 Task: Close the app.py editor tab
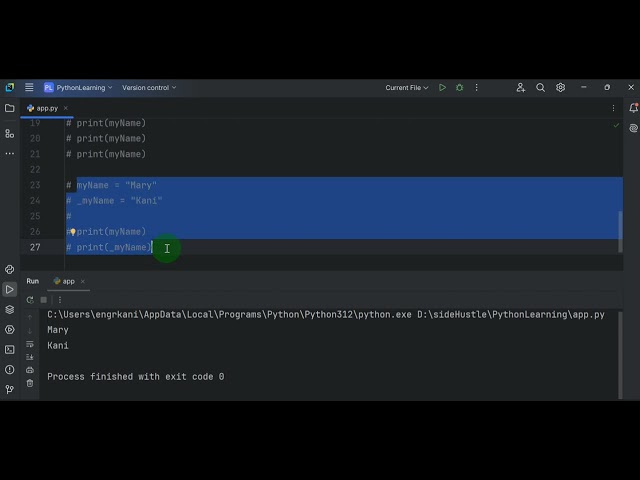[x=66, y=108]
